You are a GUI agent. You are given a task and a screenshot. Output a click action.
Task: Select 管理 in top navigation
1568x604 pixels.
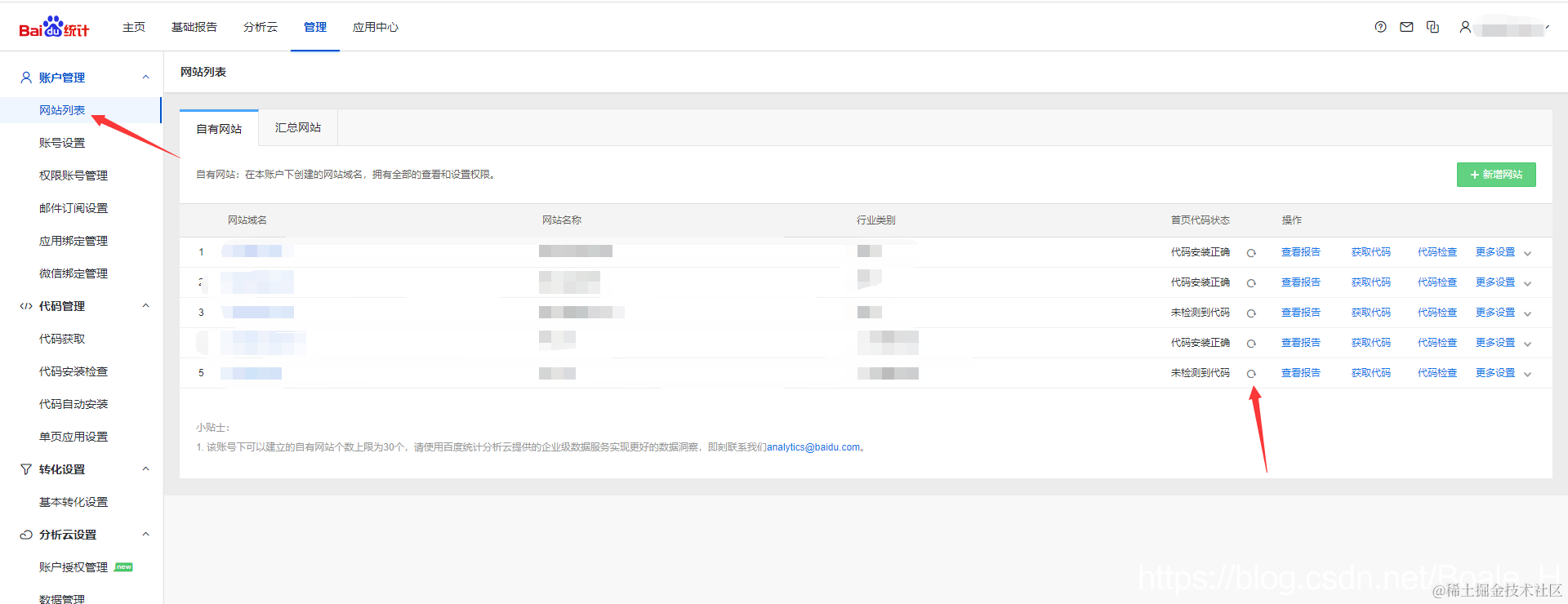point(315,27)
